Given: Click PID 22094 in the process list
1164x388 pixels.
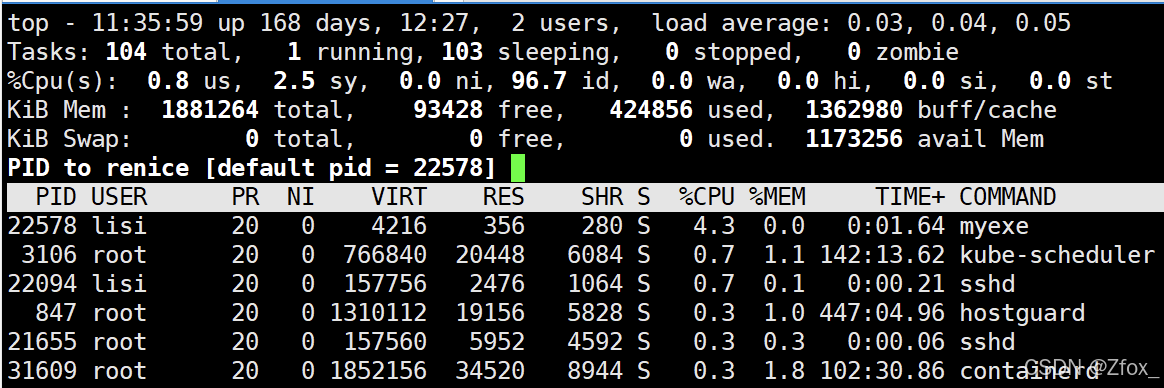Looking at the screenshot, I should tap(42, 283).
